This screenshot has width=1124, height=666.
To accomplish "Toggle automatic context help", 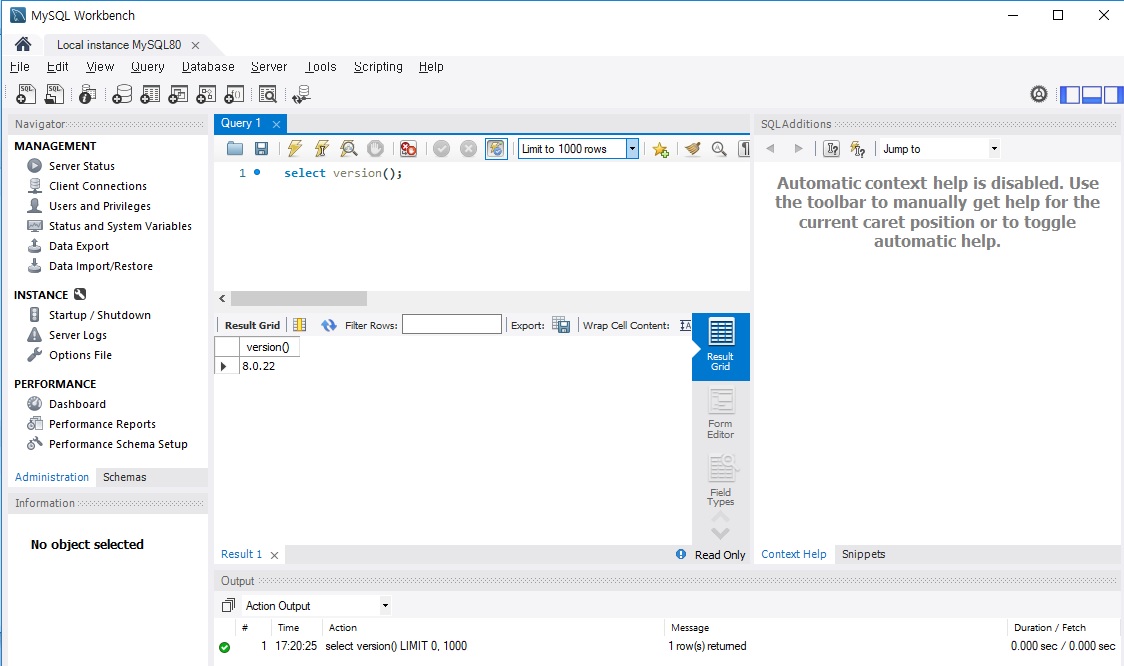I will coord(857,148).
